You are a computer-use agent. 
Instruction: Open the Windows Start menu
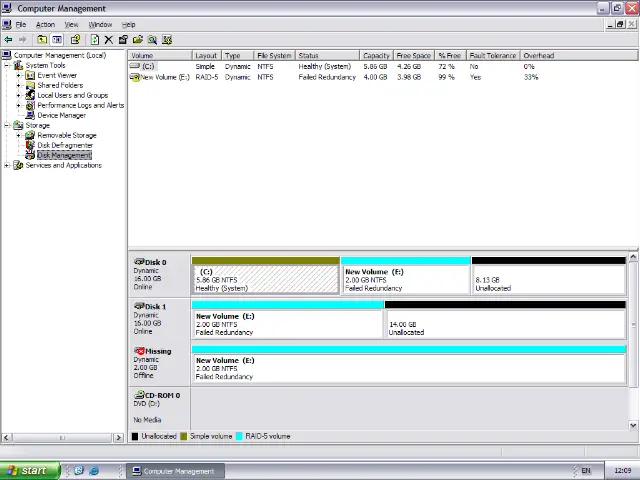pyautogui.click(x=30, y=471)
